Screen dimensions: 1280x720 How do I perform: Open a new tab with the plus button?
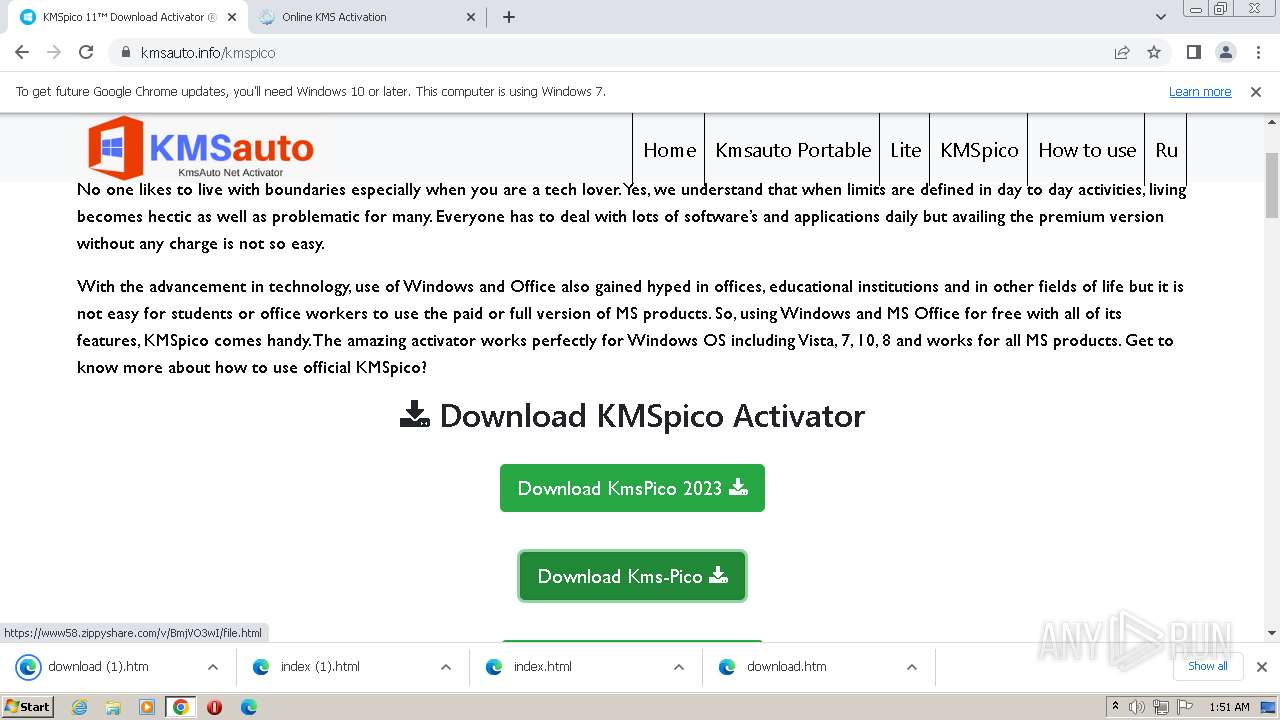coord(508,17)
